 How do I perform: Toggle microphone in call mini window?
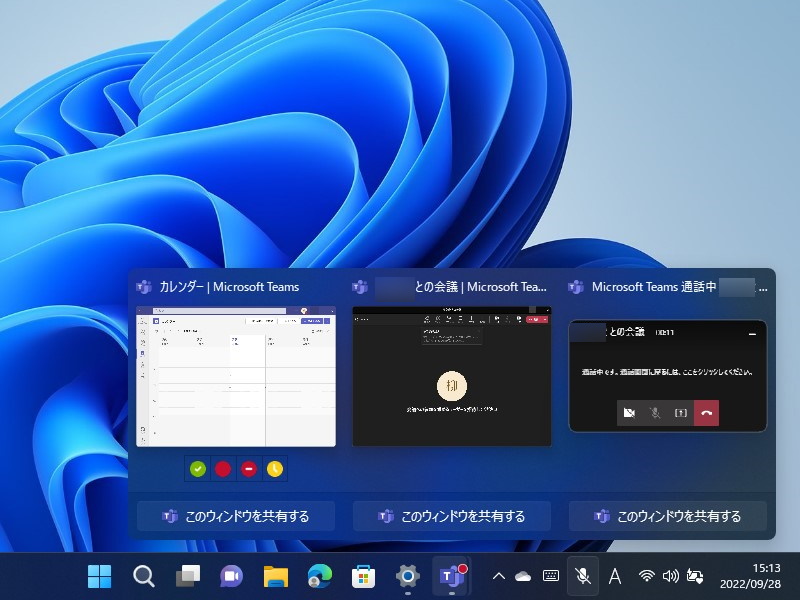[x=655, y=413]
